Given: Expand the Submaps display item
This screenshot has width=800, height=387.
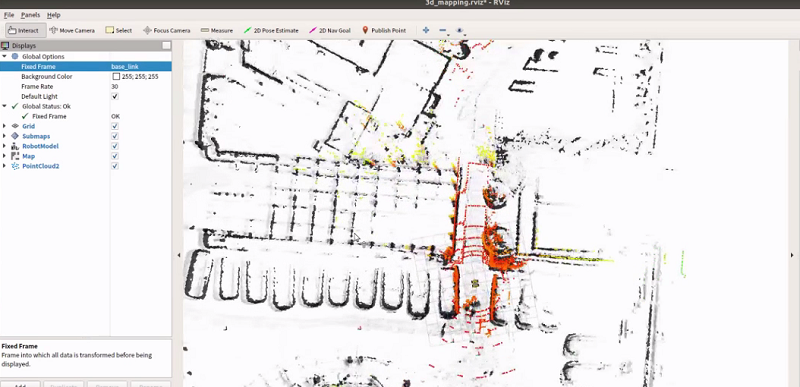Looking at the screenshot, I should 5,136.
